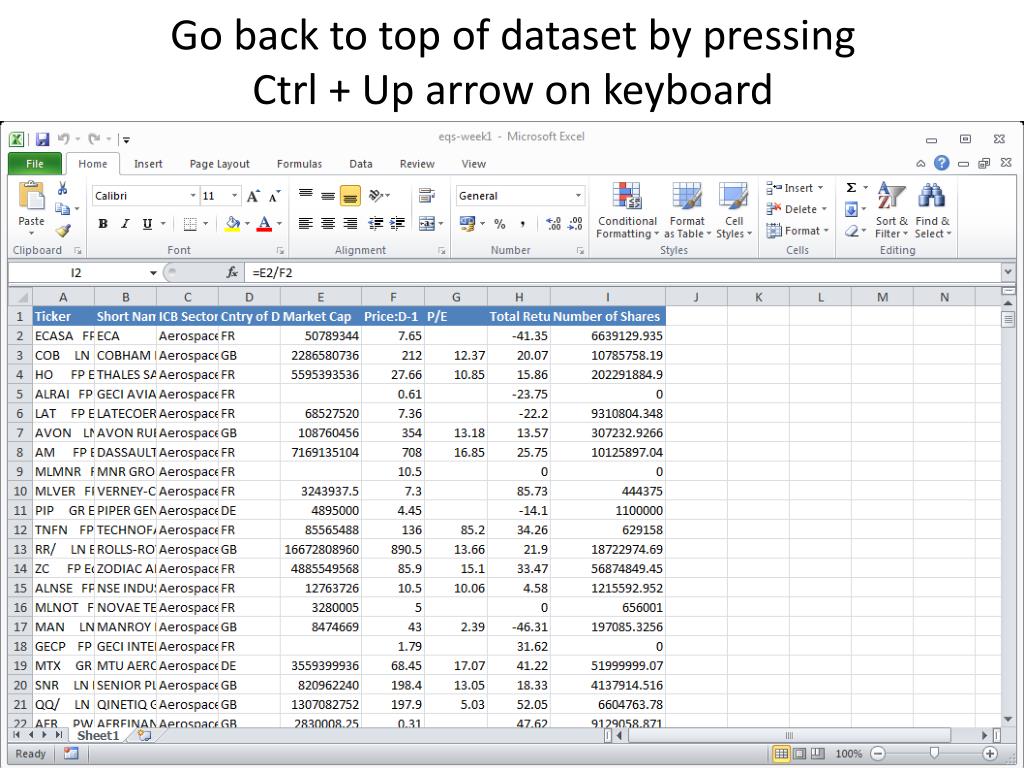The image size is (1024, 768).
Task: Toggle Italic formatting
Action: (125, 224)
